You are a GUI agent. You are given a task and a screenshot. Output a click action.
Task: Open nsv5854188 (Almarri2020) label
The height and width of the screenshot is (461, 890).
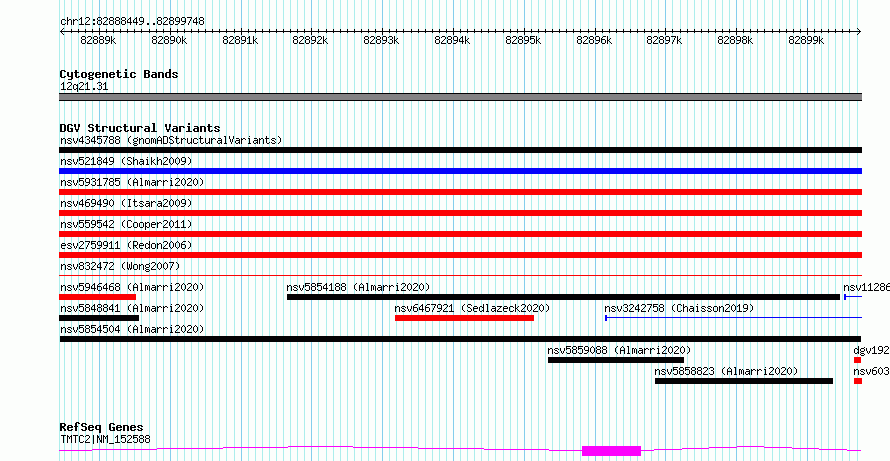pos(359,287)
